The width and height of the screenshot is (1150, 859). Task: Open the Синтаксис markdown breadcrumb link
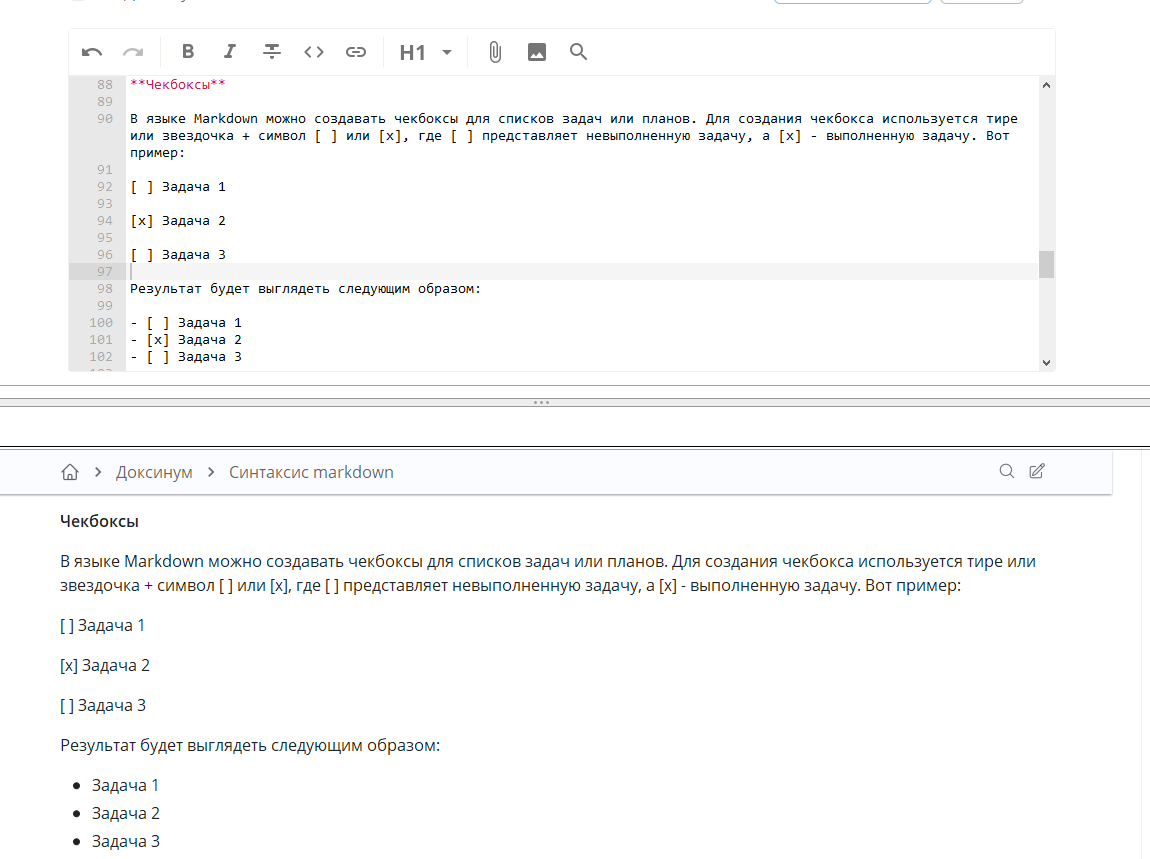coord(311,472)
